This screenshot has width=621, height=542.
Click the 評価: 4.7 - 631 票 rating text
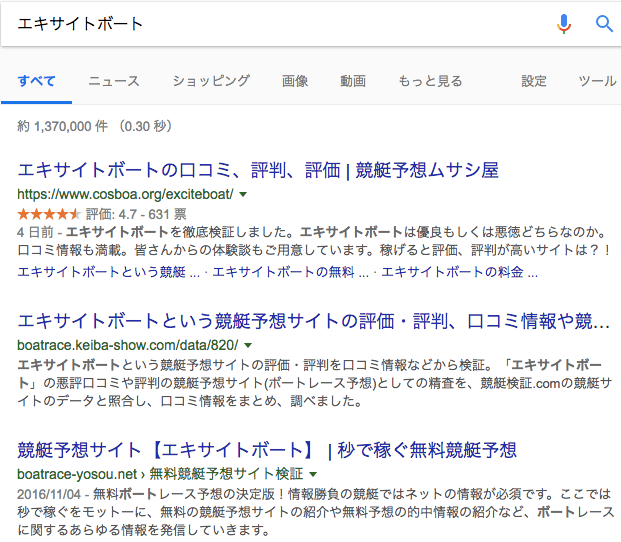coord(136,215)
